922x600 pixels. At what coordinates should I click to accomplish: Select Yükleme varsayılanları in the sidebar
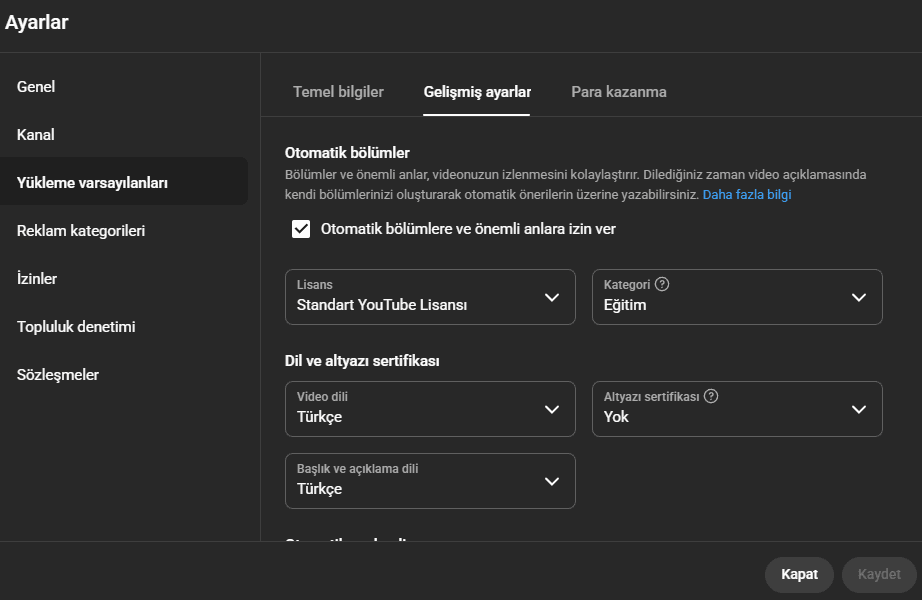click(x=92, y=183)
